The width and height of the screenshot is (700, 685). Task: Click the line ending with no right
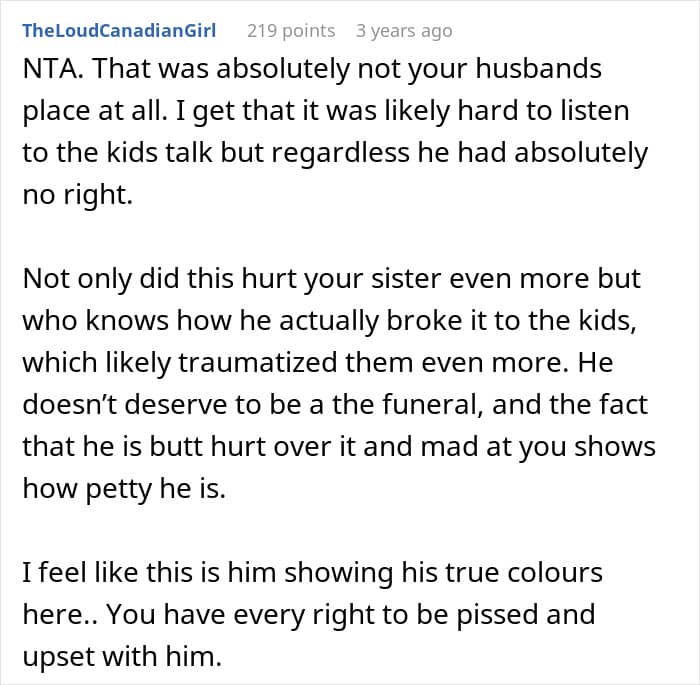point(78,195)
